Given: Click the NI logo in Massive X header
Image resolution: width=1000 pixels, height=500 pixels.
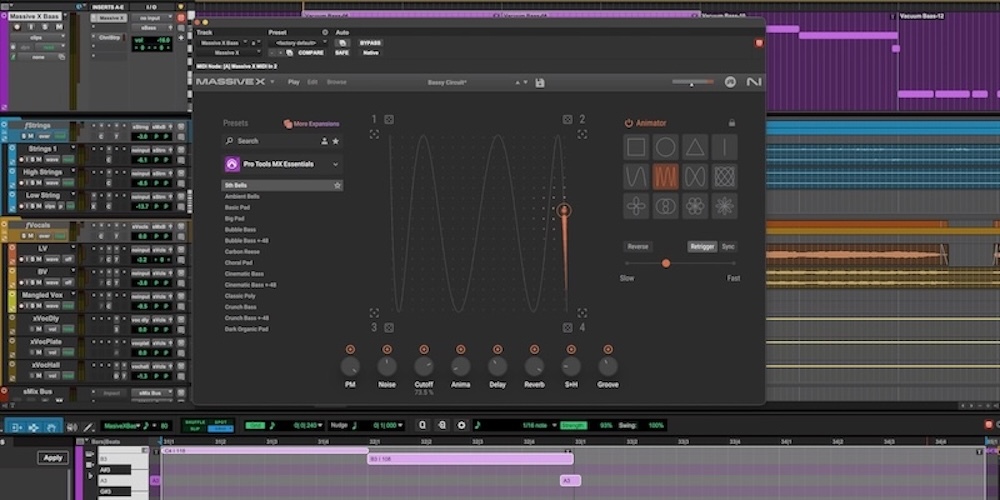Looking at the screenshot, I should tap(754, 82).
